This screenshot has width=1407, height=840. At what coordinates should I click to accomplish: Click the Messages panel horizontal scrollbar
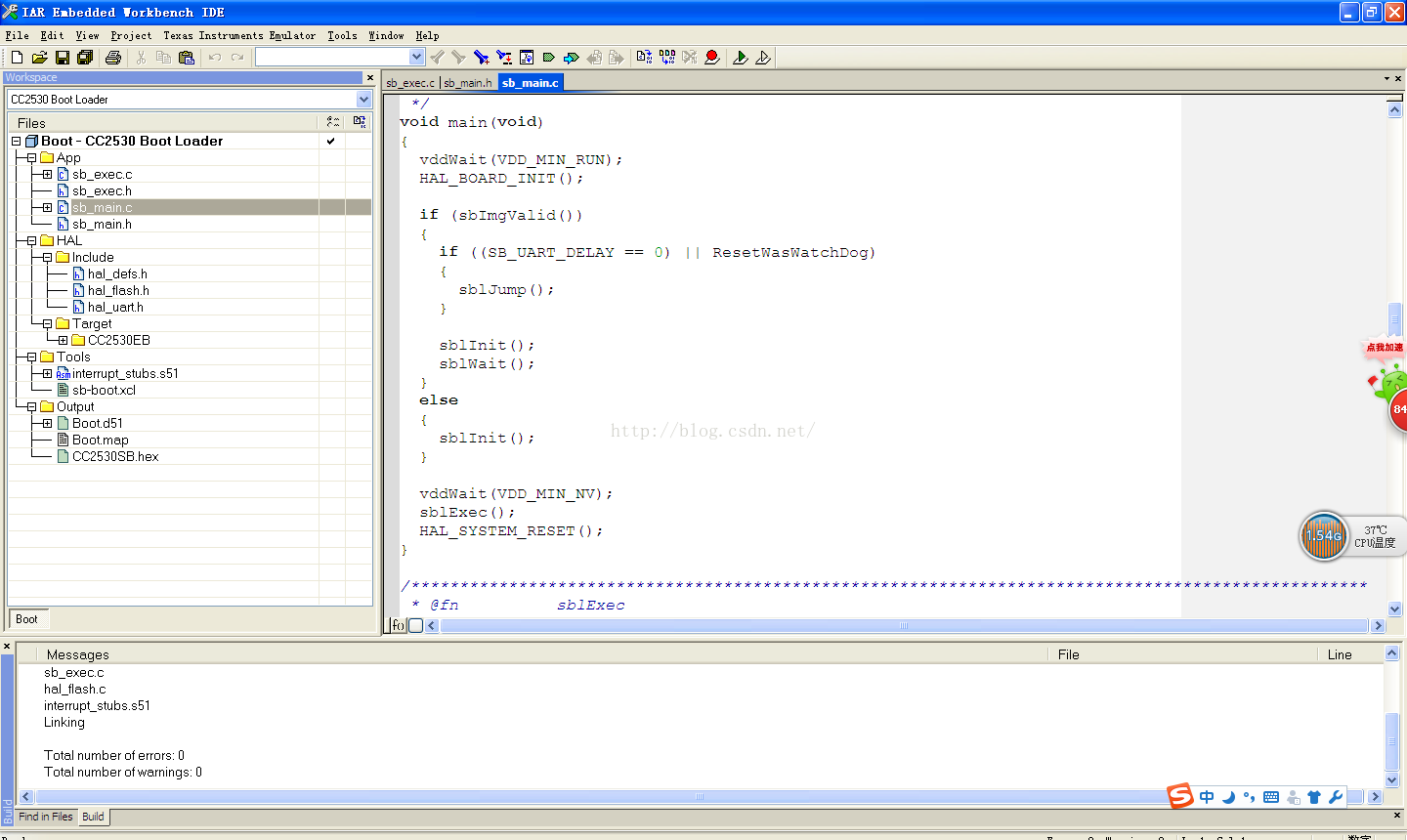point(700,796)
